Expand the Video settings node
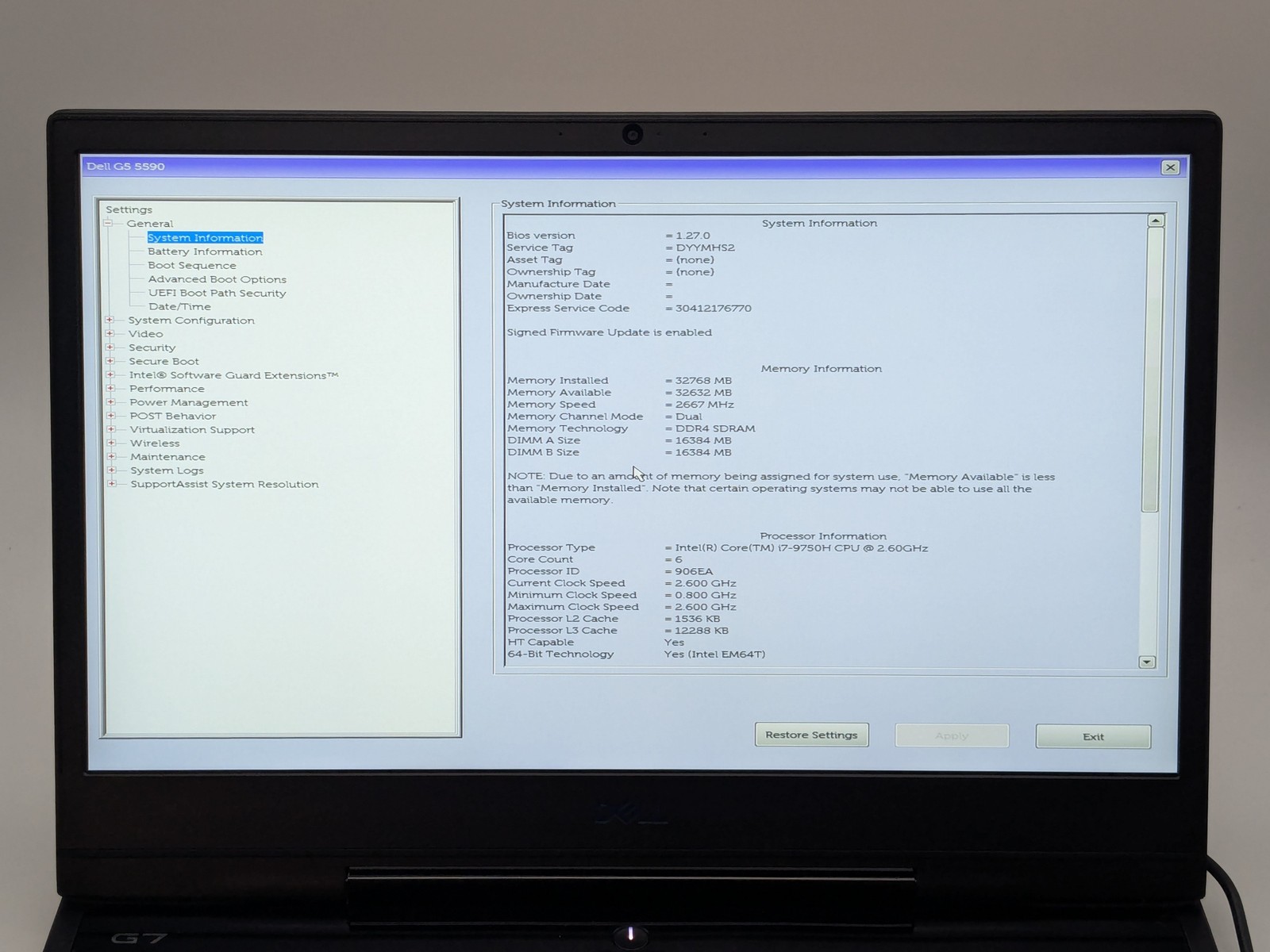 pos(110,334)
